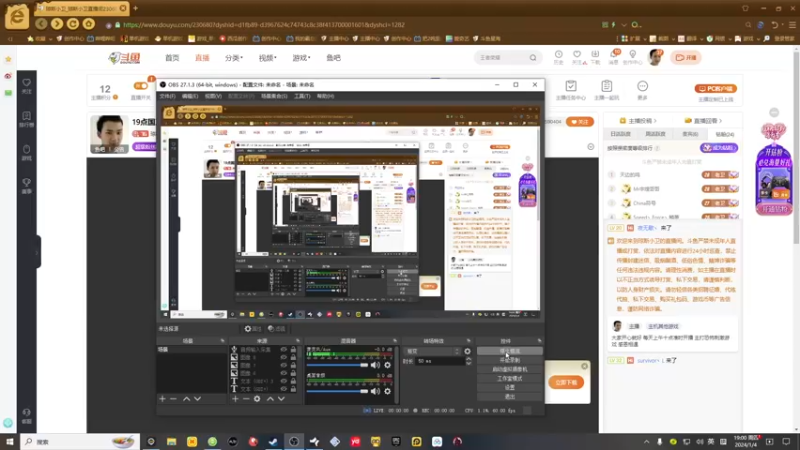Reload page with browser refresh button
This screenshot has width=800, height=450.
click(73, 24)
